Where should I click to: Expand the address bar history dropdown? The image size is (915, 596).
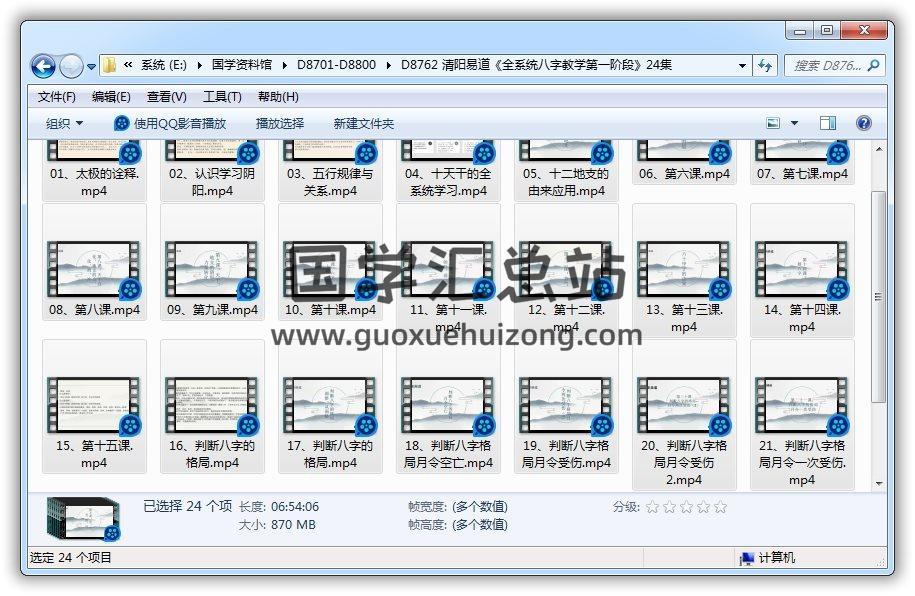[x=742, y=66]
